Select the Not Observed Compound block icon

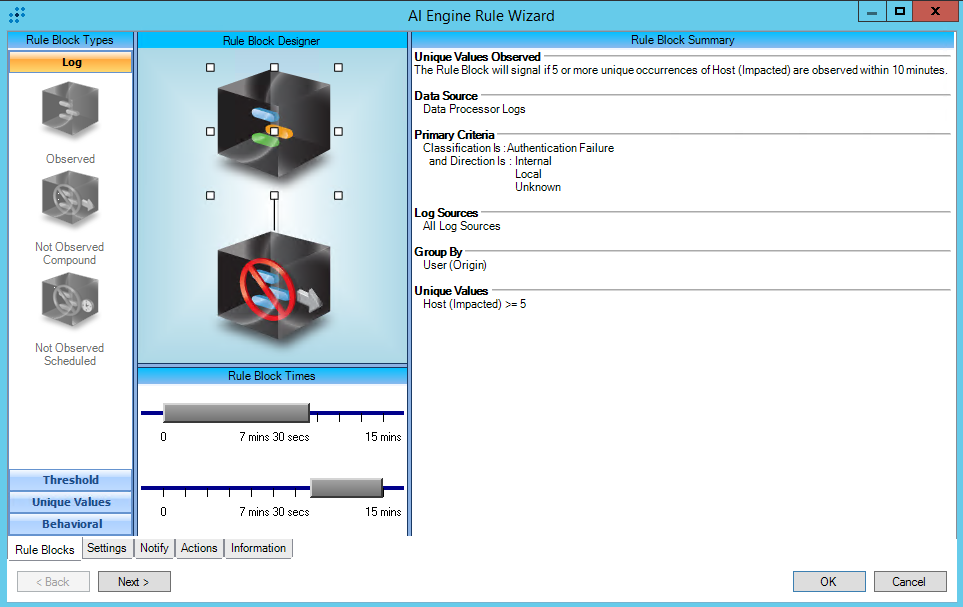pyautogui.click(x=70, y=201)
